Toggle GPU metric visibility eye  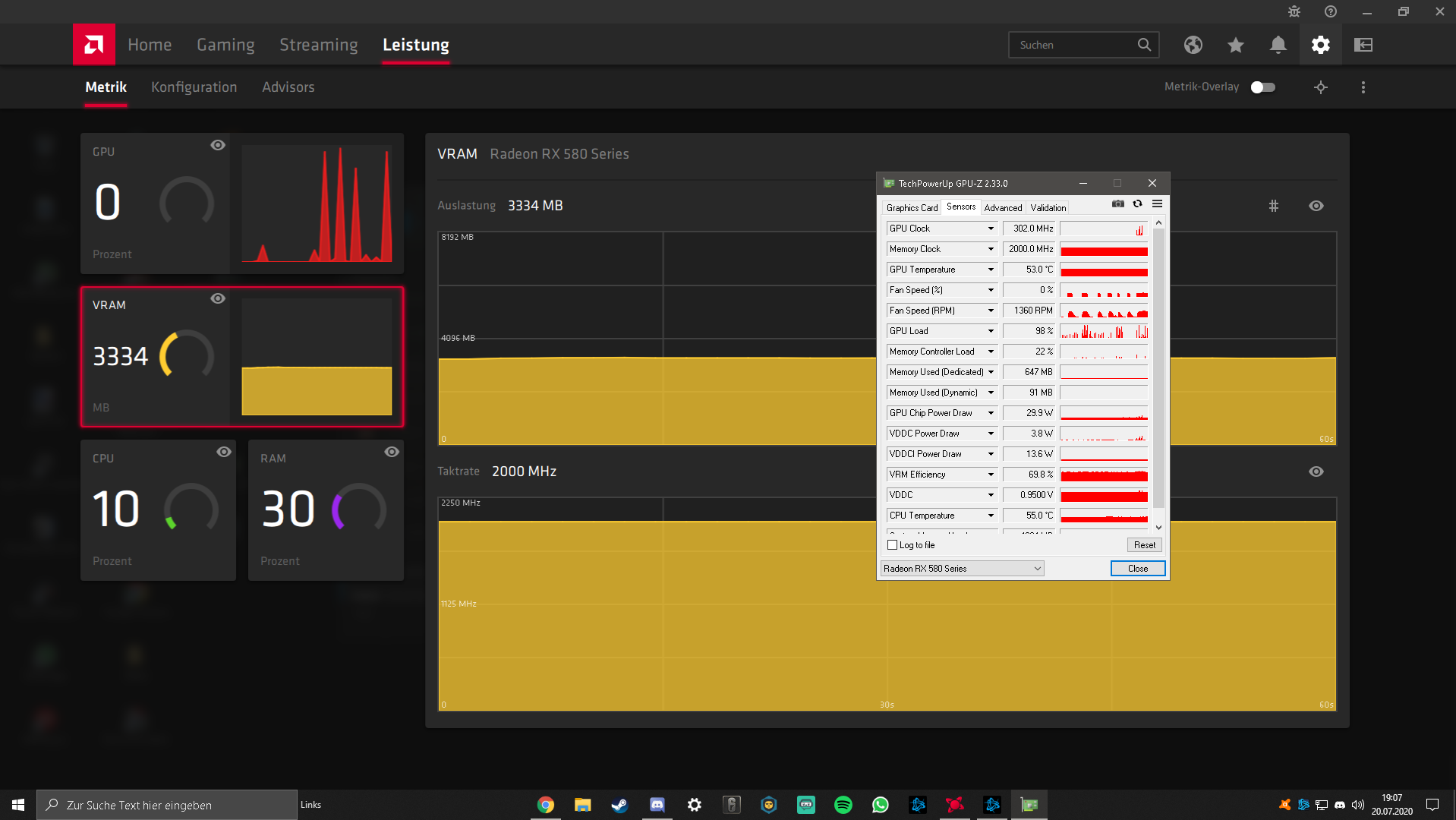(x=218, y=145)
